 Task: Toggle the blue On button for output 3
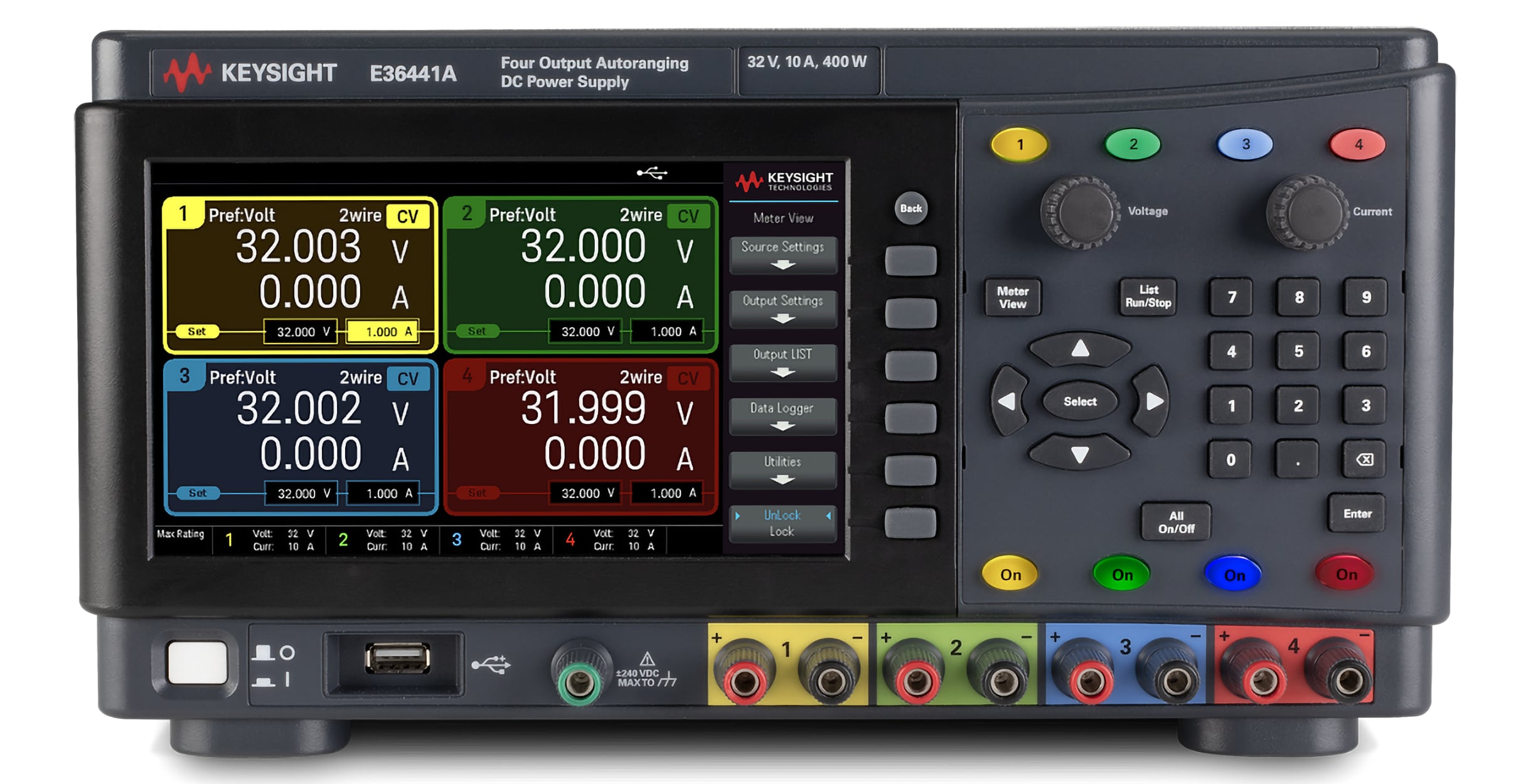pyautogui.click(x=1234, y=575)
